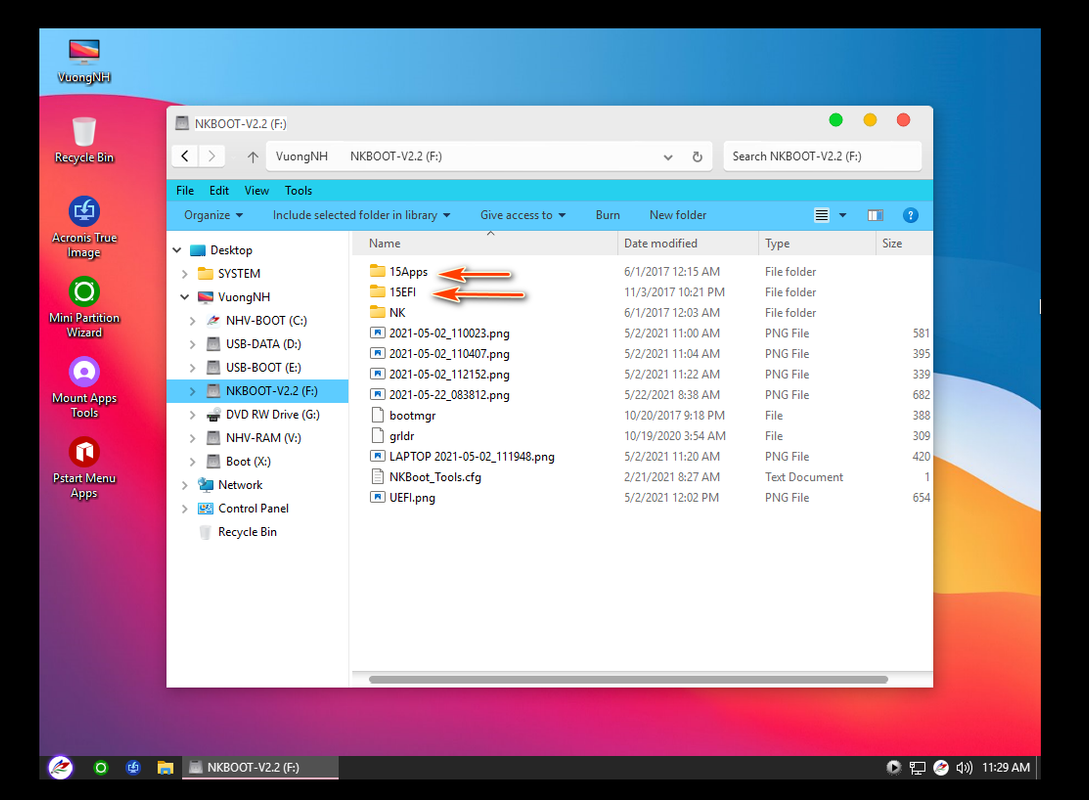Viewport: 1089px width, 800px height.
Task: Expand the USB-DATA (D:) drive node
Action: click(x=192, y=344)
